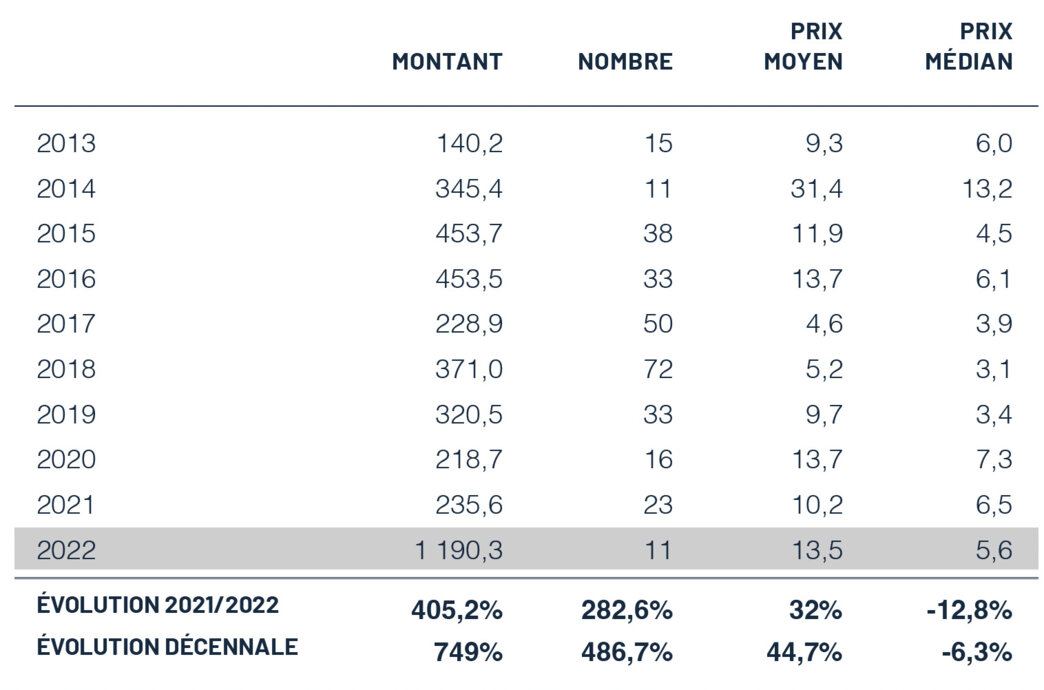Click the 282,6% nombre evolution value
Screen dimensions: 1044x690
point(627,608)
